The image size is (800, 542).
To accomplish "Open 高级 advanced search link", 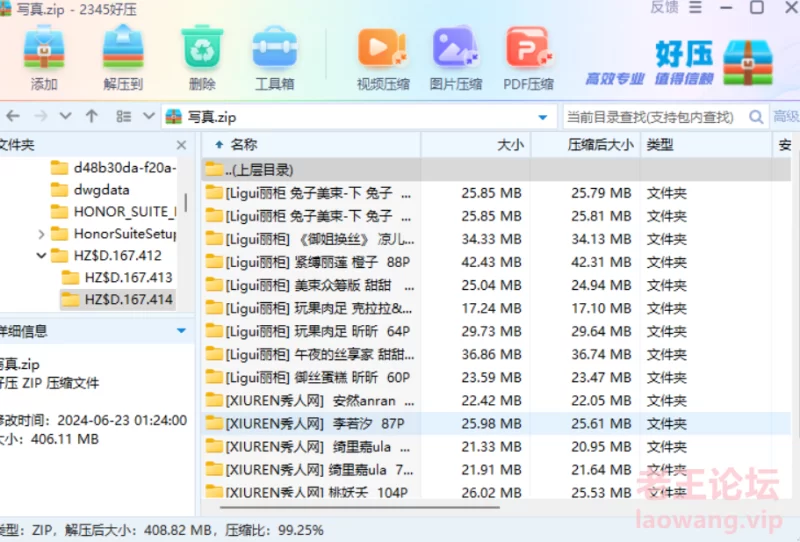I will coord(786,117).
